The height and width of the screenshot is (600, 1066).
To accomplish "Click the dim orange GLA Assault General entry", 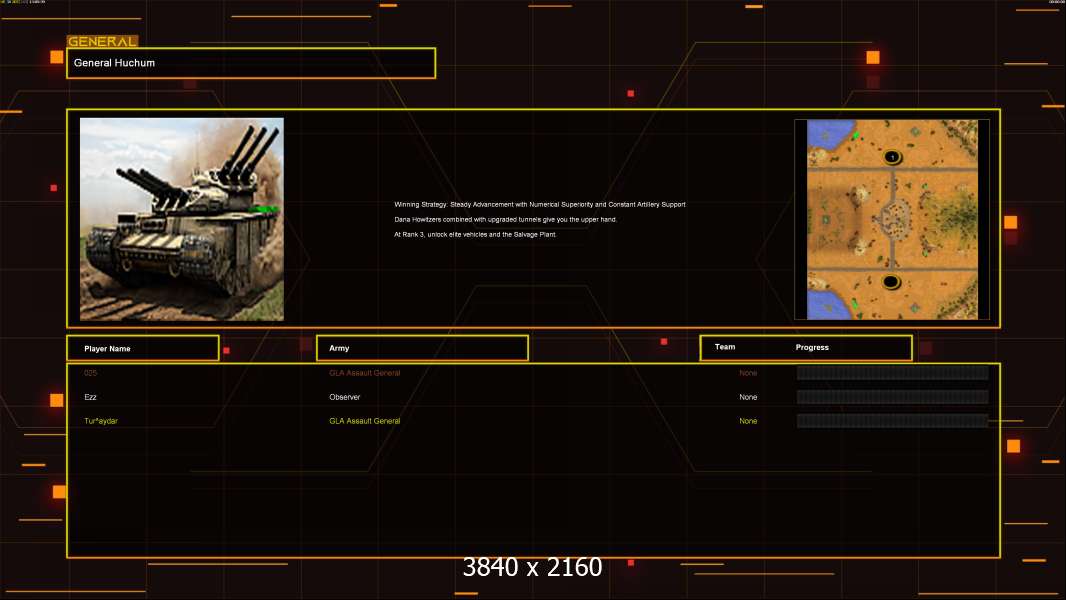I will (x=364, y=373).
